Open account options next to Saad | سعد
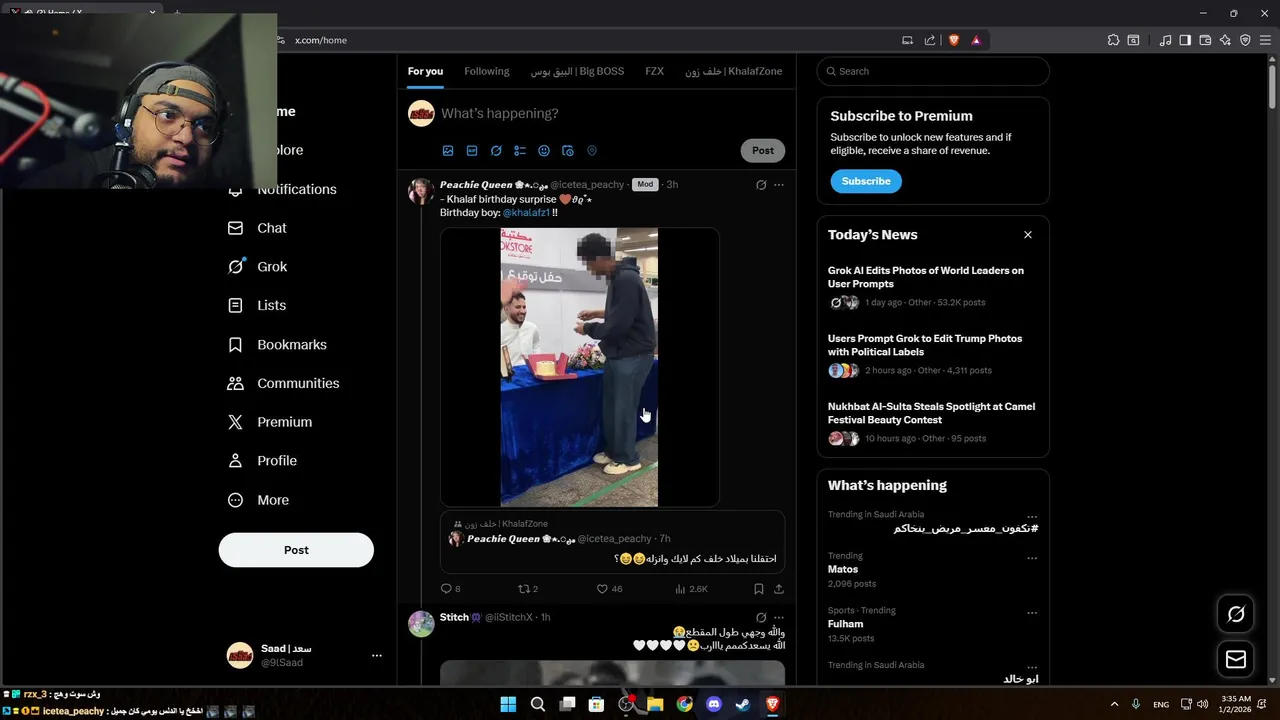The height and width of the screenshot is (720, 1280). (377, 655)
